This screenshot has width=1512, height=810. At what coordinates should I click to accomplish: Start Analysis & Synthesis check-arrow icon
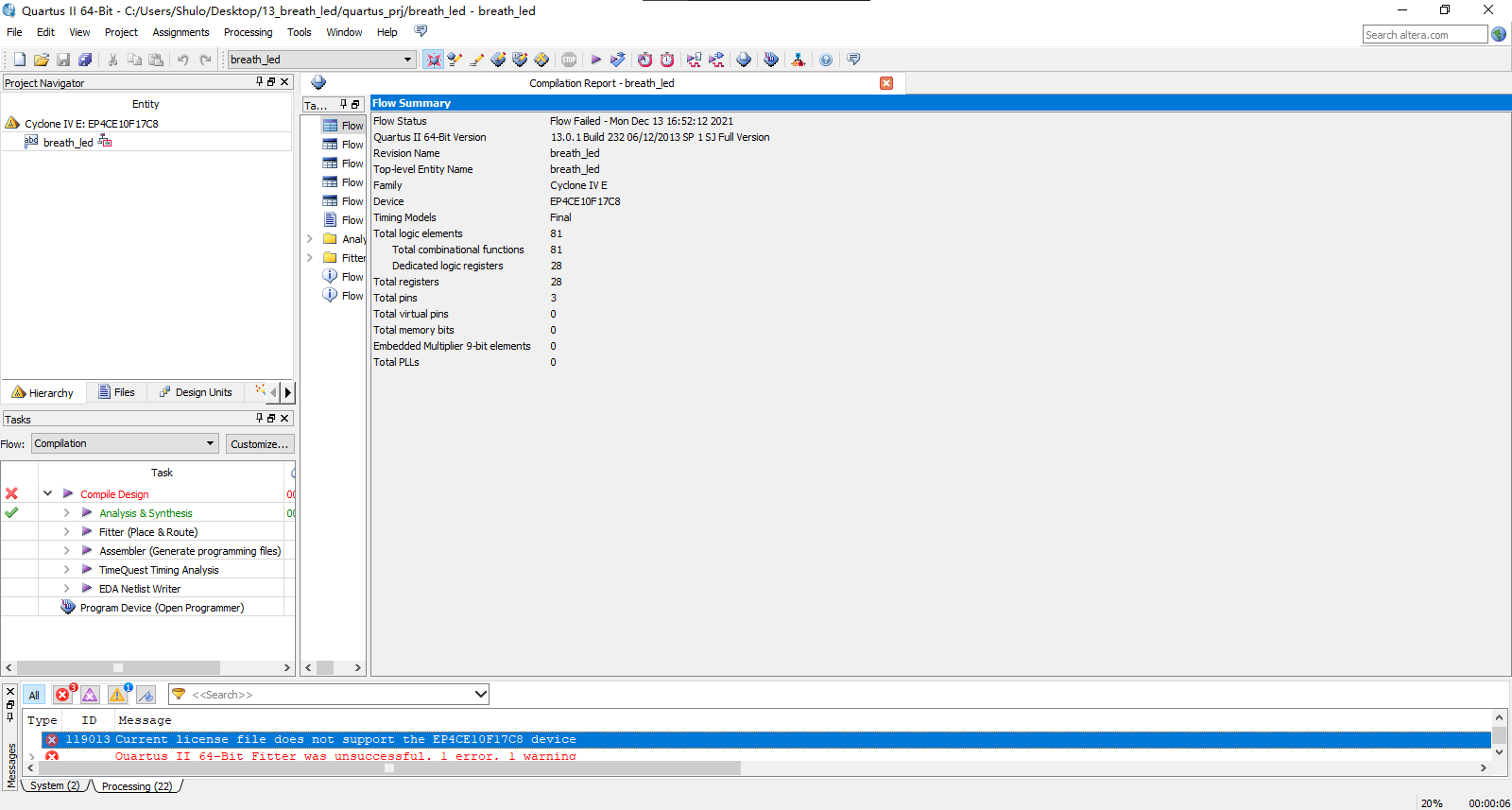[617, 60]
